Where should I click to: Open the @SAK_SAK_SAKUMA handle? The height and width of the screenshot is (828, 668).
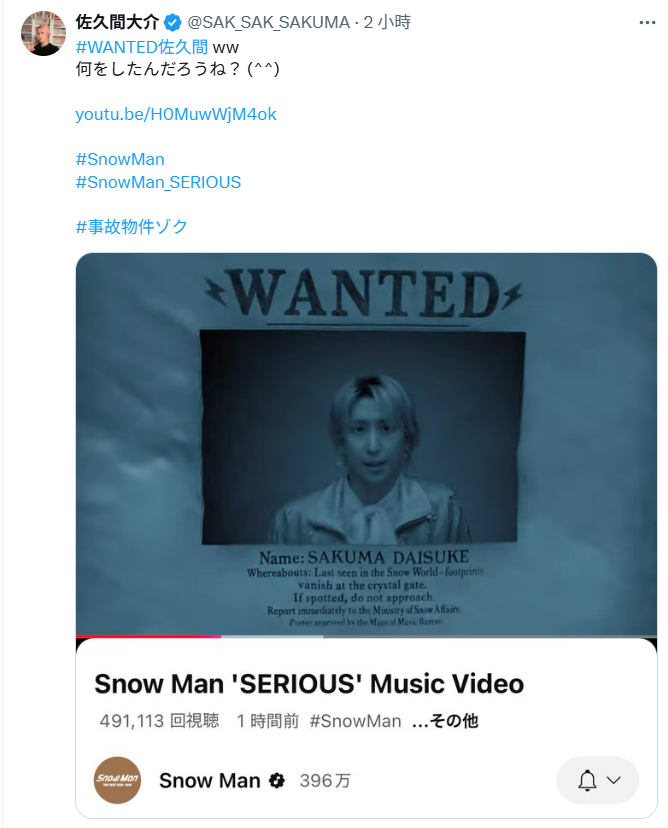268,22
